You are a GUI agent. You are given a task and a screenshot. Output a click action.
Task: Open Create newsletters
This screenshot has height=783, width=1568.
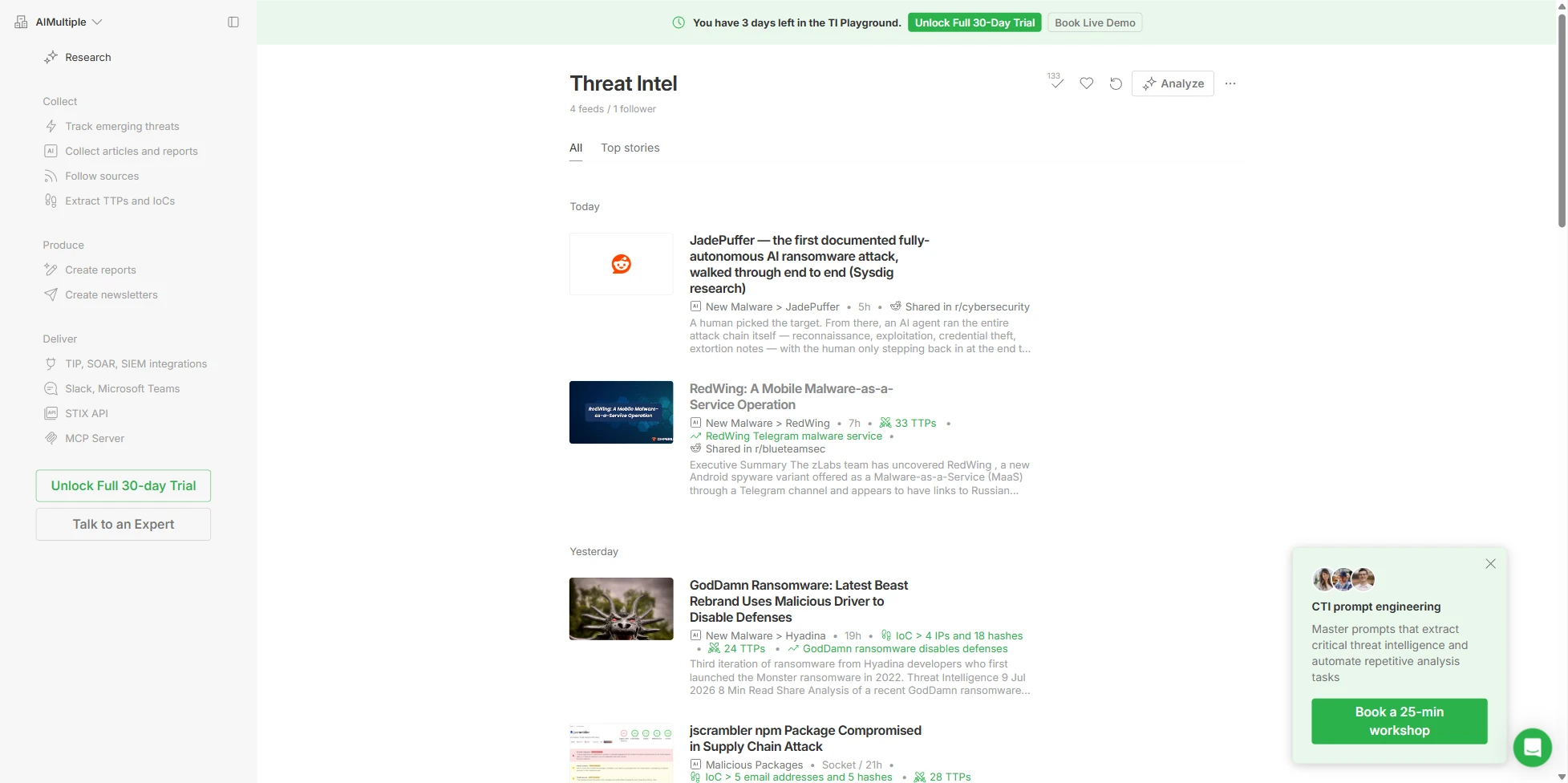pos(111,294)
